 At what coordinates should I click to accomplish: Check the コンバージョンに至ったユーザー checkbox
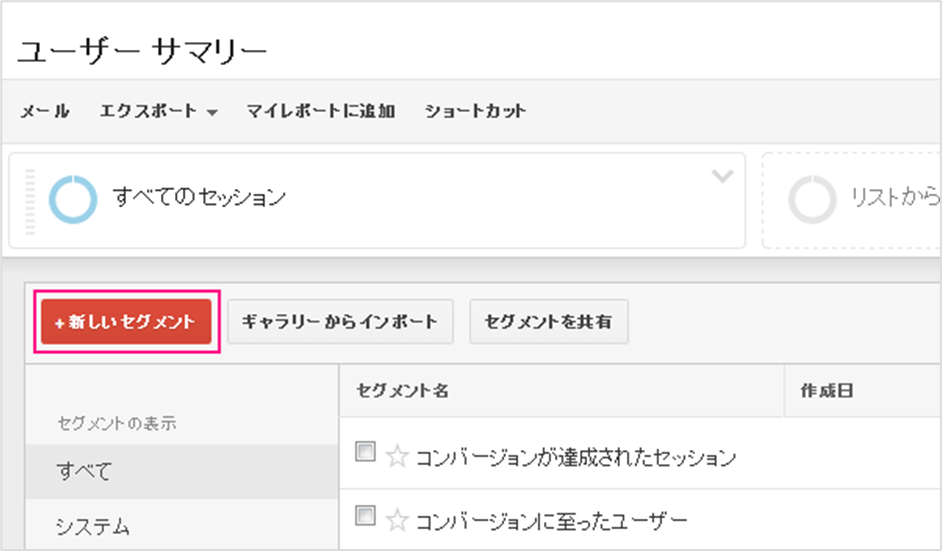coord(365,515)
